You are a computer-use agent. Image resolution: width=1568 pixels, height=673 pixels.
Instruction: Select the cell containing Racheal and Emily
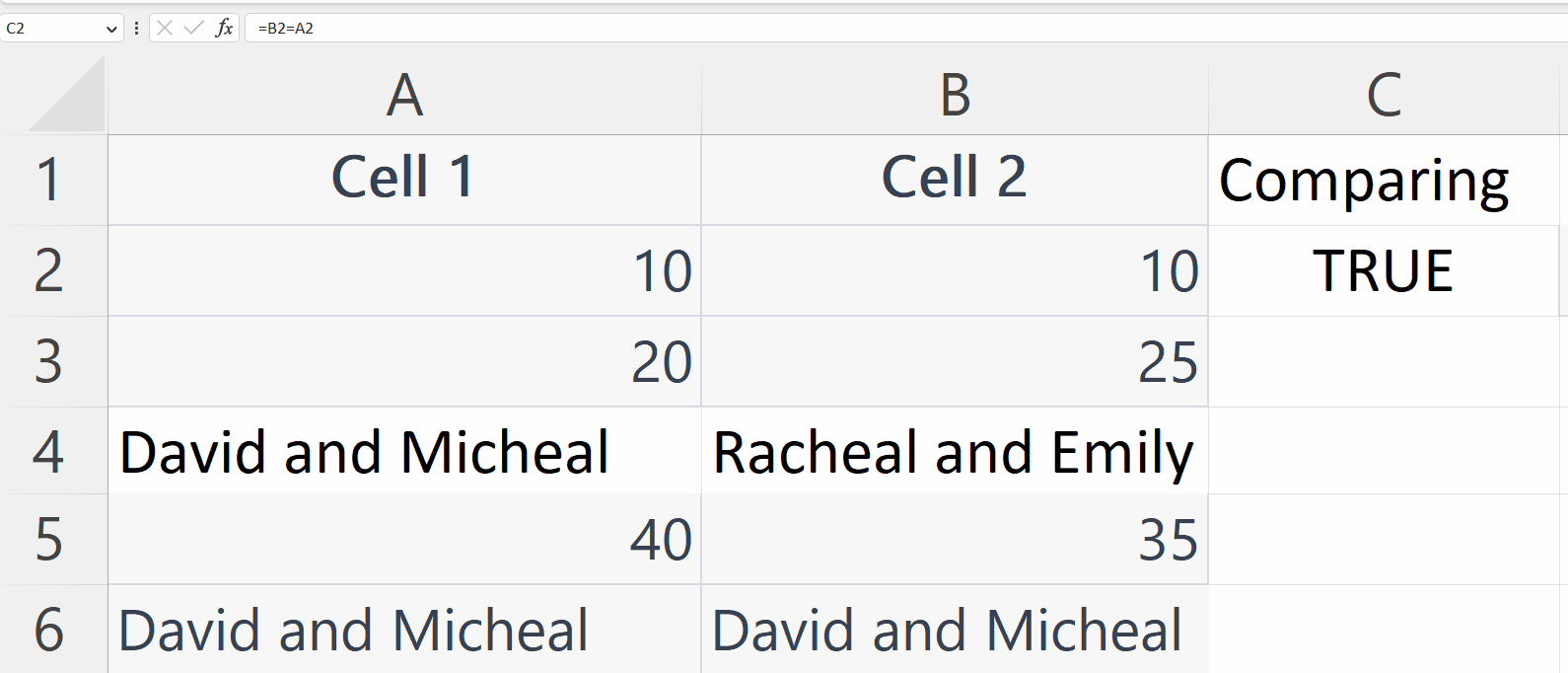[x=953, y=452]
